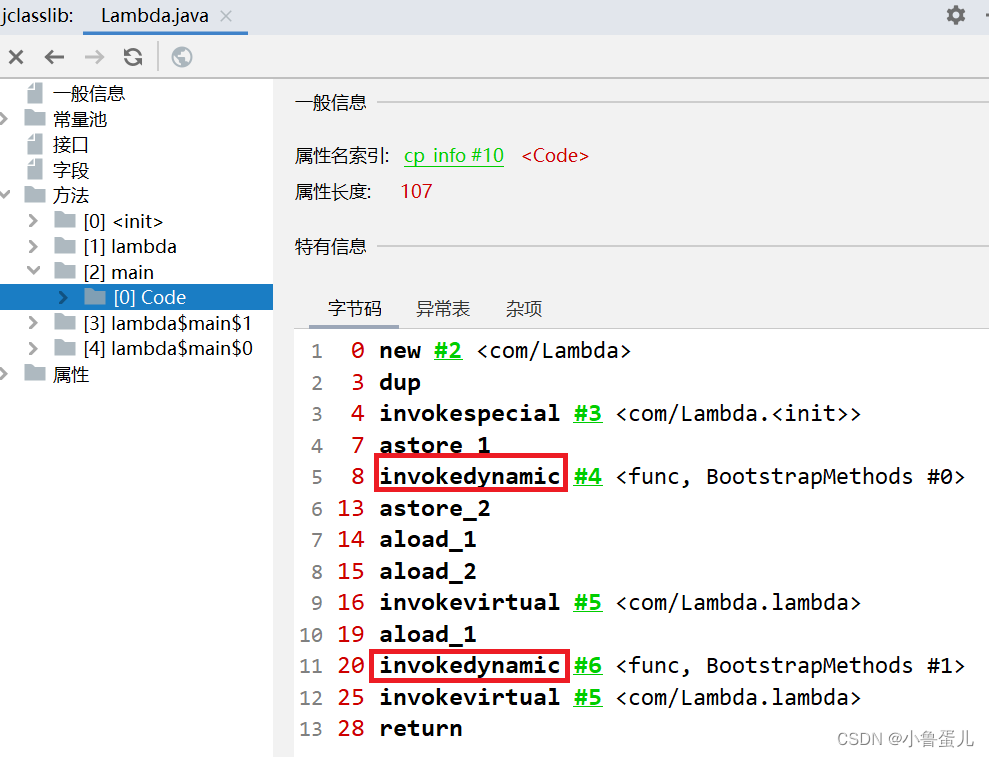Click the 常量池 folder icon
Screen dimensions: 989x757
pyautogui.click(x=36, y=118)
